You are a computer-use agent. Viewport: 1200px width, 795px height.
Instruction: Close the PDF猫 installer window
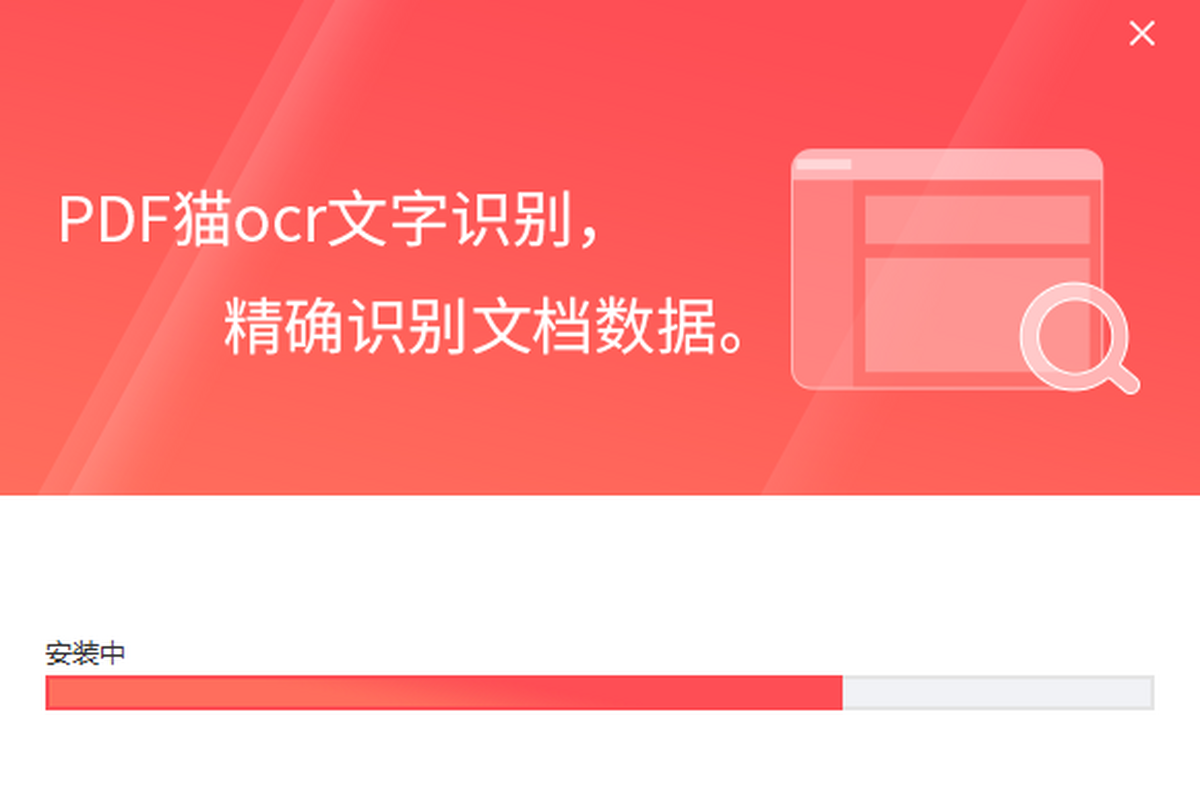(x=1142, y=34)
